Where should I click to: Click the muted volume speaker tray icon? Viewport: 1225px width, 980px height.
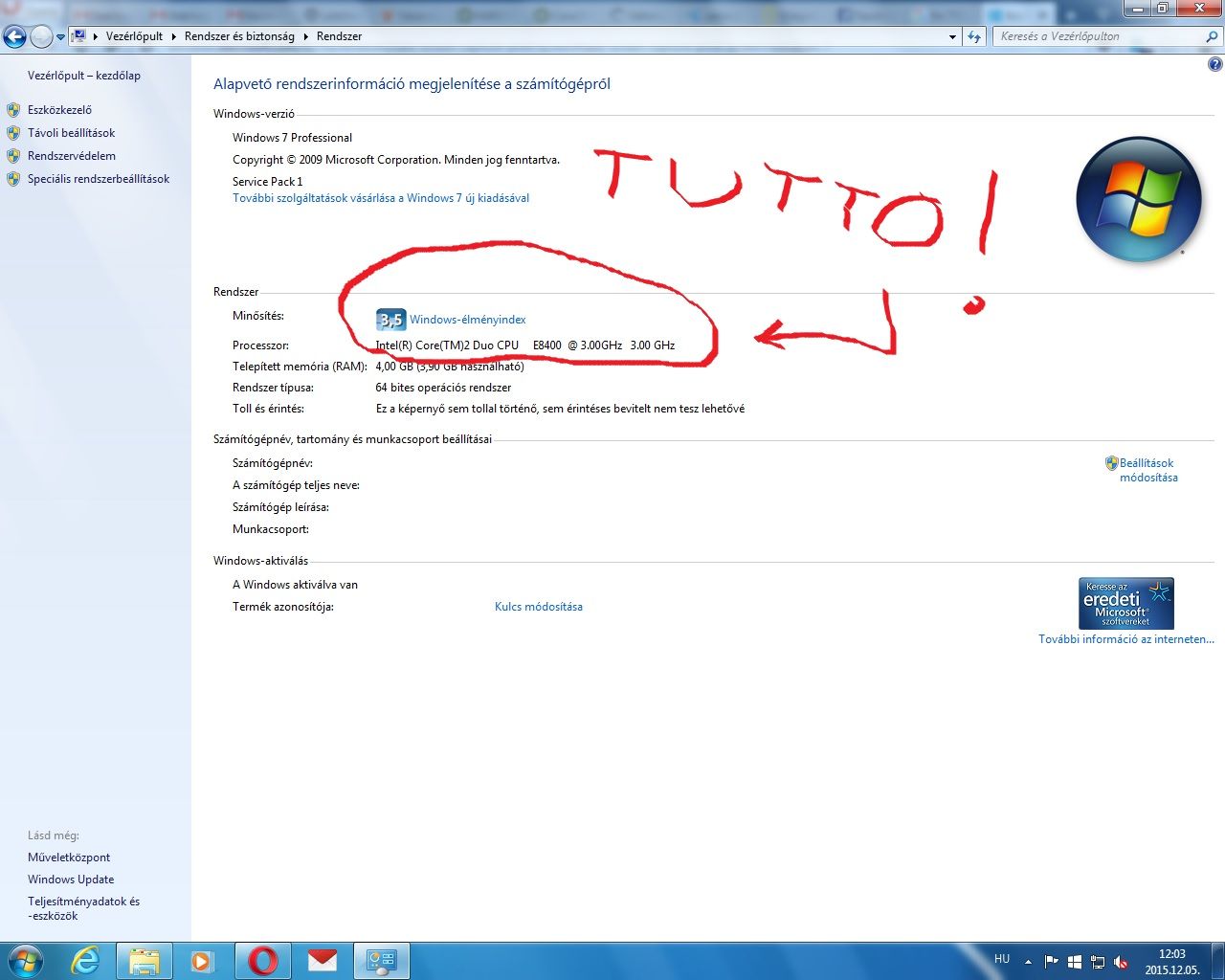coord(1121,962)
